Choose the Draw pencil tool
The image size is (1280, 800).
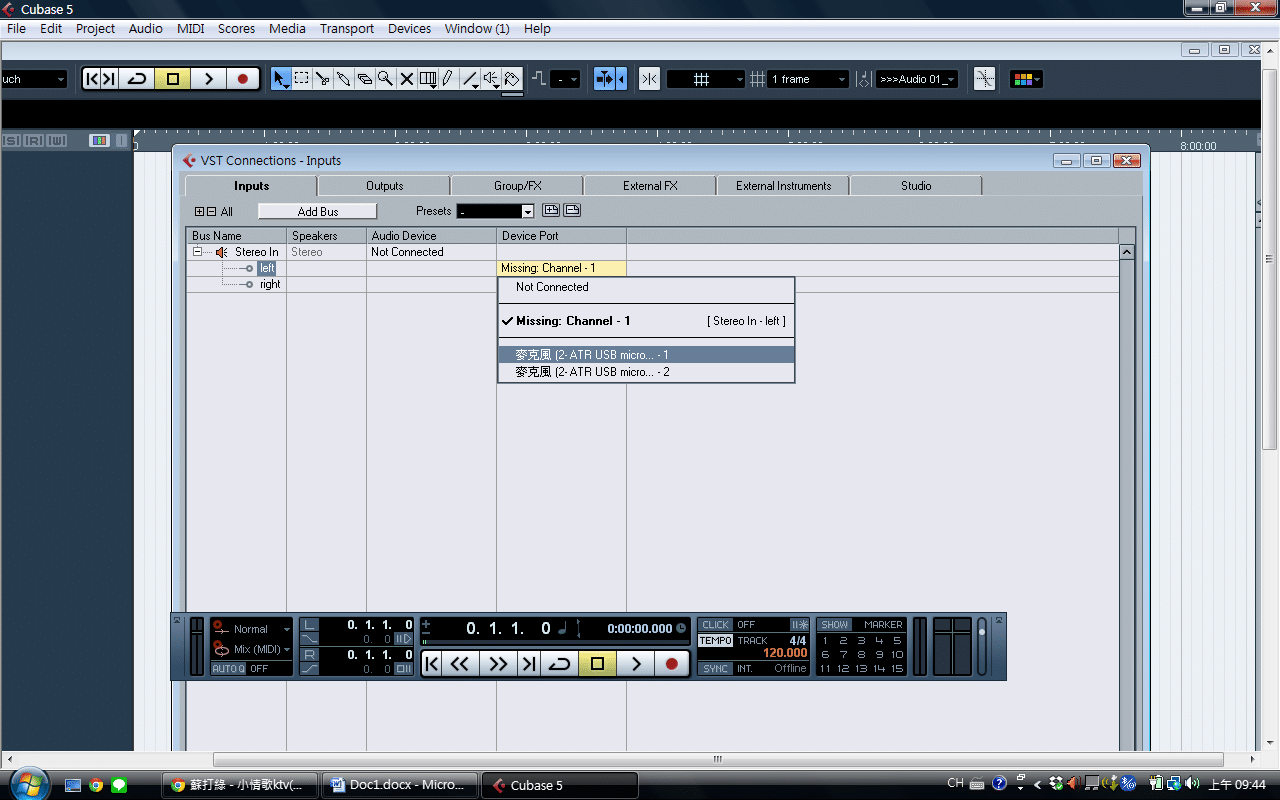pyautogui.click(x=447, y=79)
